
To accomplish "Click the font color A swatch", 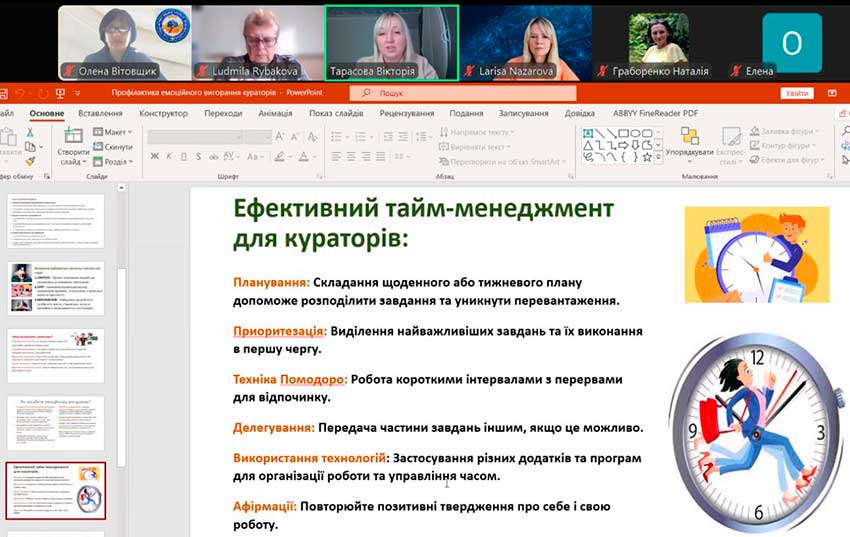I will pyautogui.click(x=303, y=157).
